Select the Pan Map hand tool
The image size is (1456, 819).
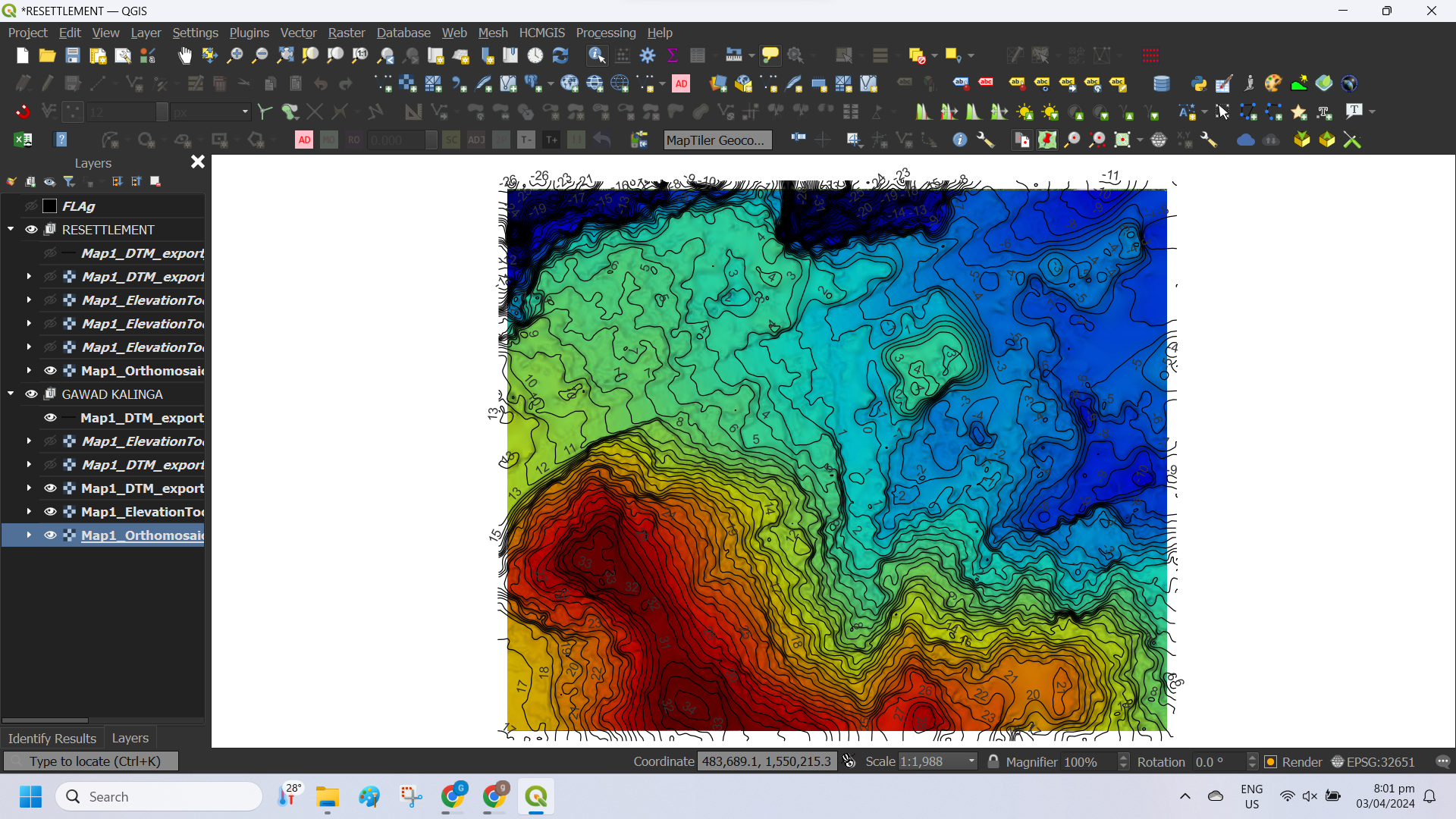[x=184, y=55]
